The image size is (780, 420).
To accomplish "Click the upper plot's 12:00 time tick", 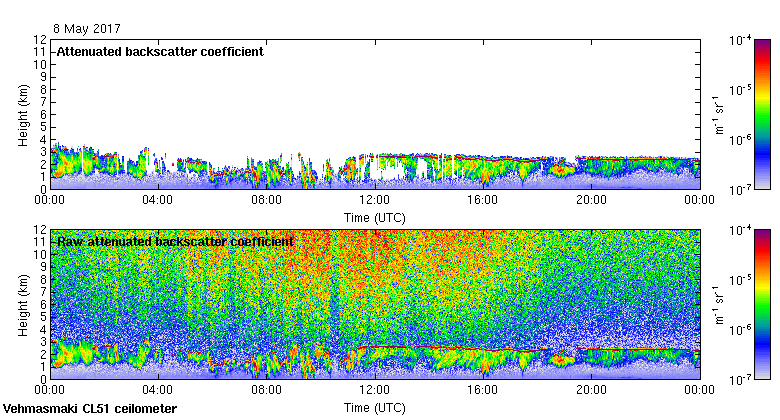I will pyautogui.click(x=375, y=200).
